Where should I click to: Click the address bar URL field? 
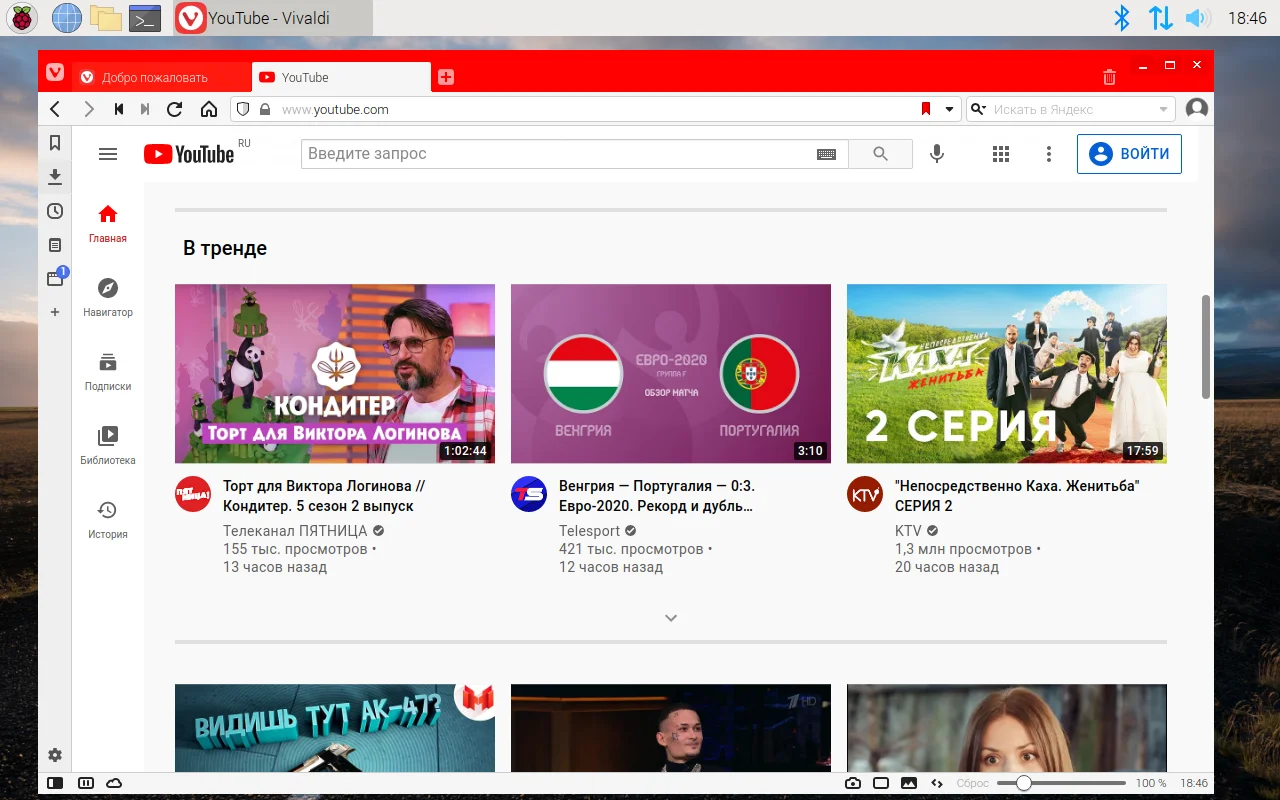(x=596, y=109)
